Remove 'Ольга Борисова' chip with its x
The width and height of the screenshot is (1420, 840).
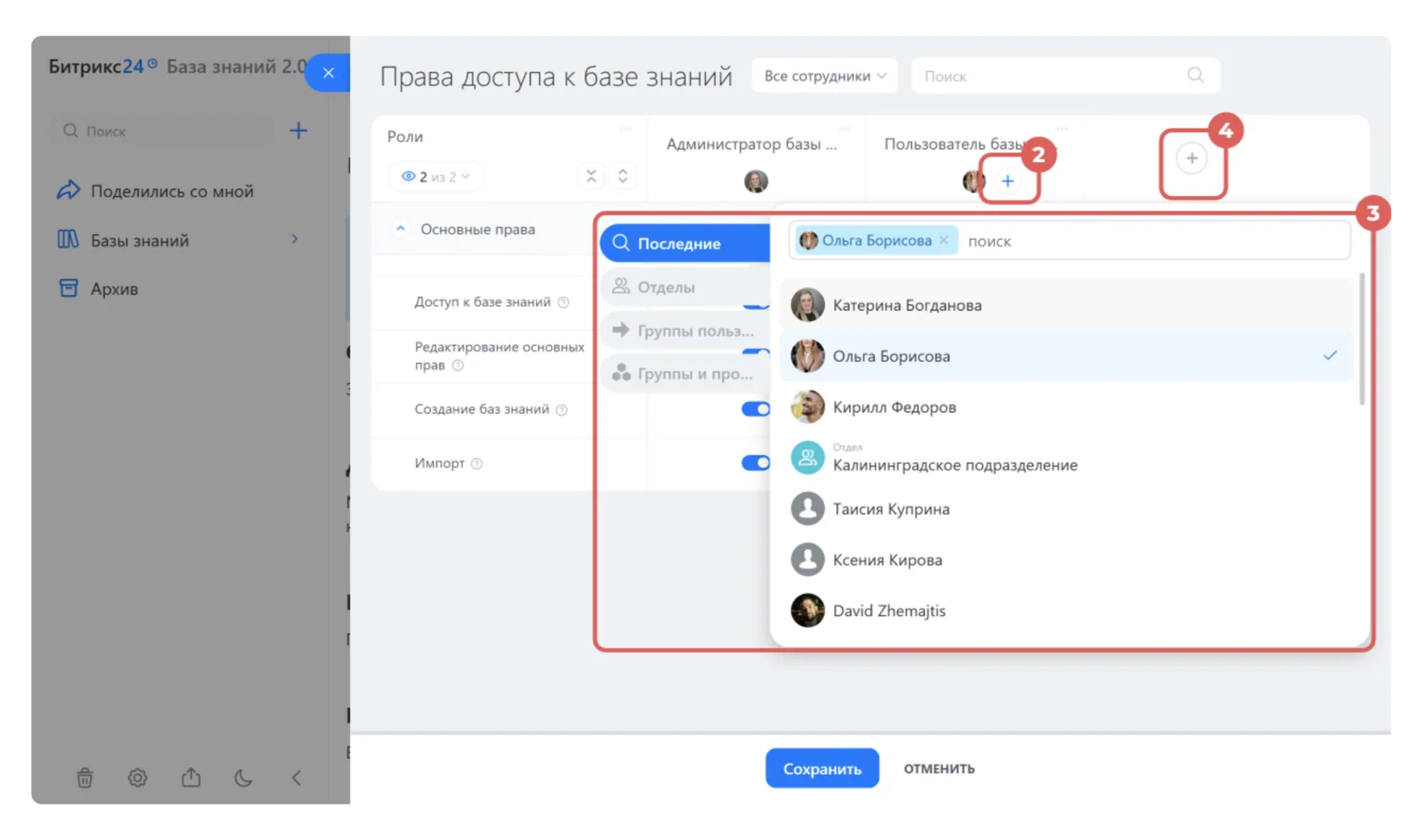tap(944, 241)
